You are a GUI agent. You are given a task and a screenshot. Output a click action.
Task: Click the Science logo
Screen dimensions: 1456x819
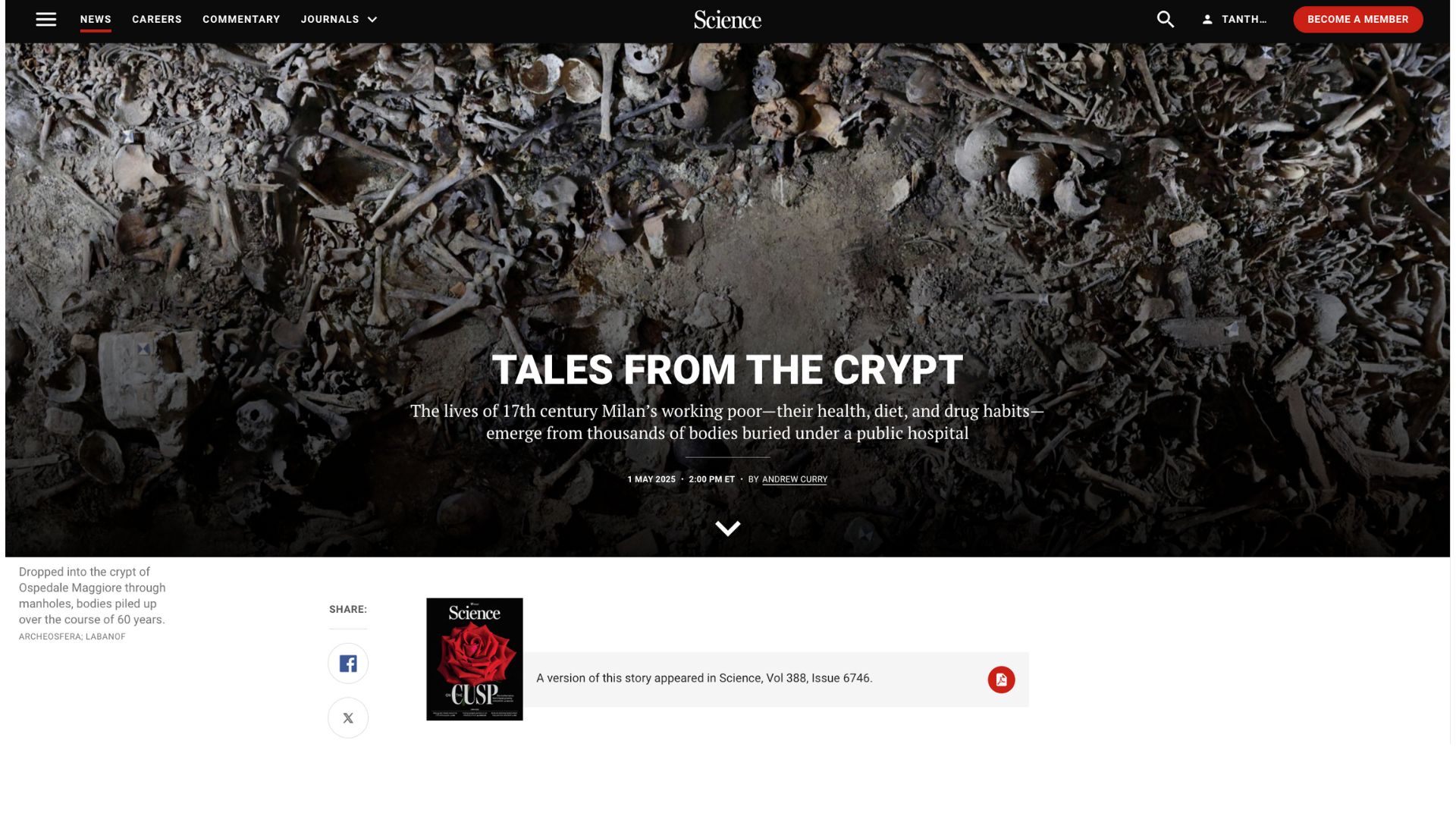[727, 20]
